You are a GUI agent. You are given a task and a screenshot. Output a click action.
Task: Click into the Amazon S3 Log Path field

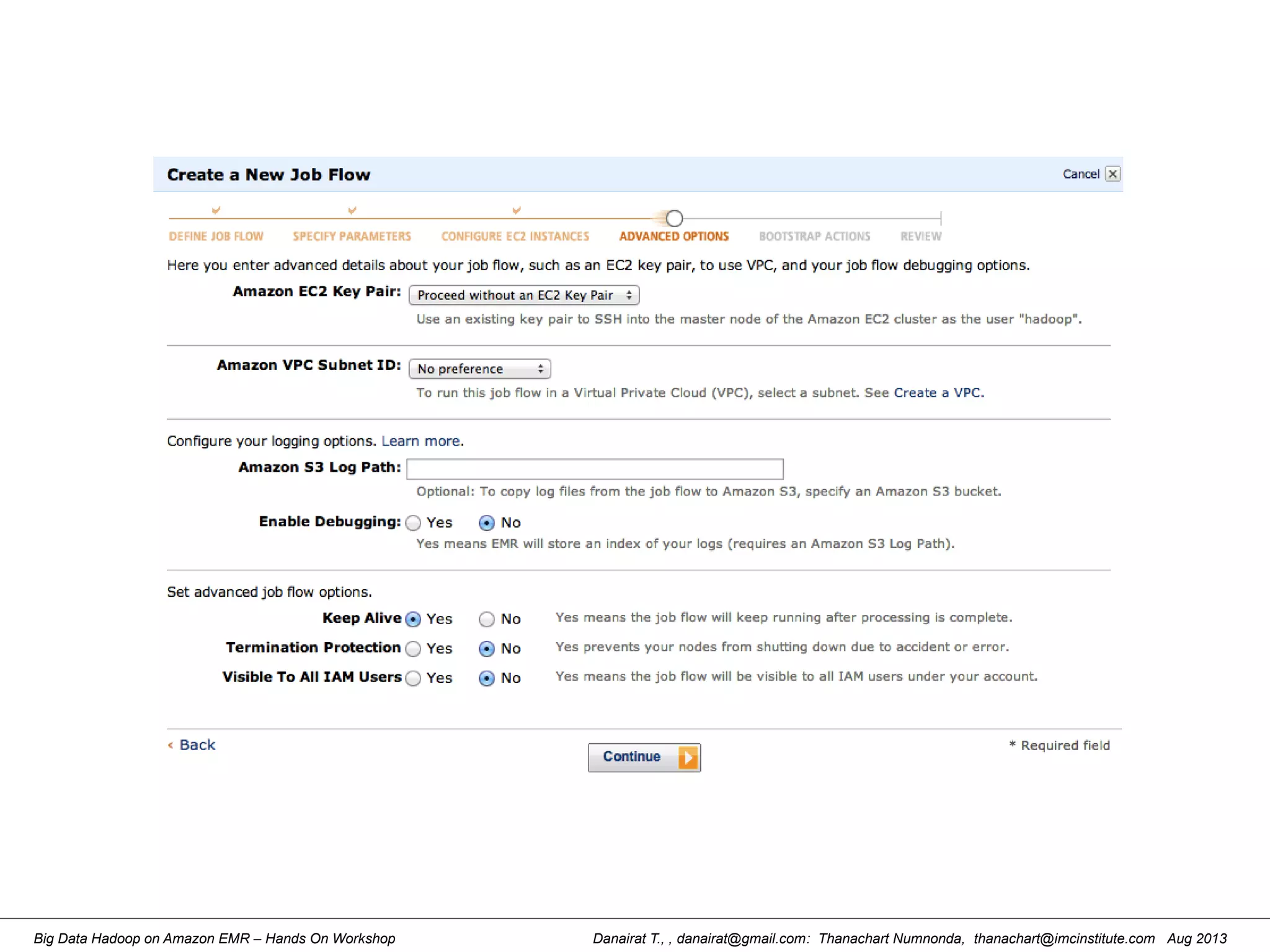pyautogui.click(x=594, y=469)
